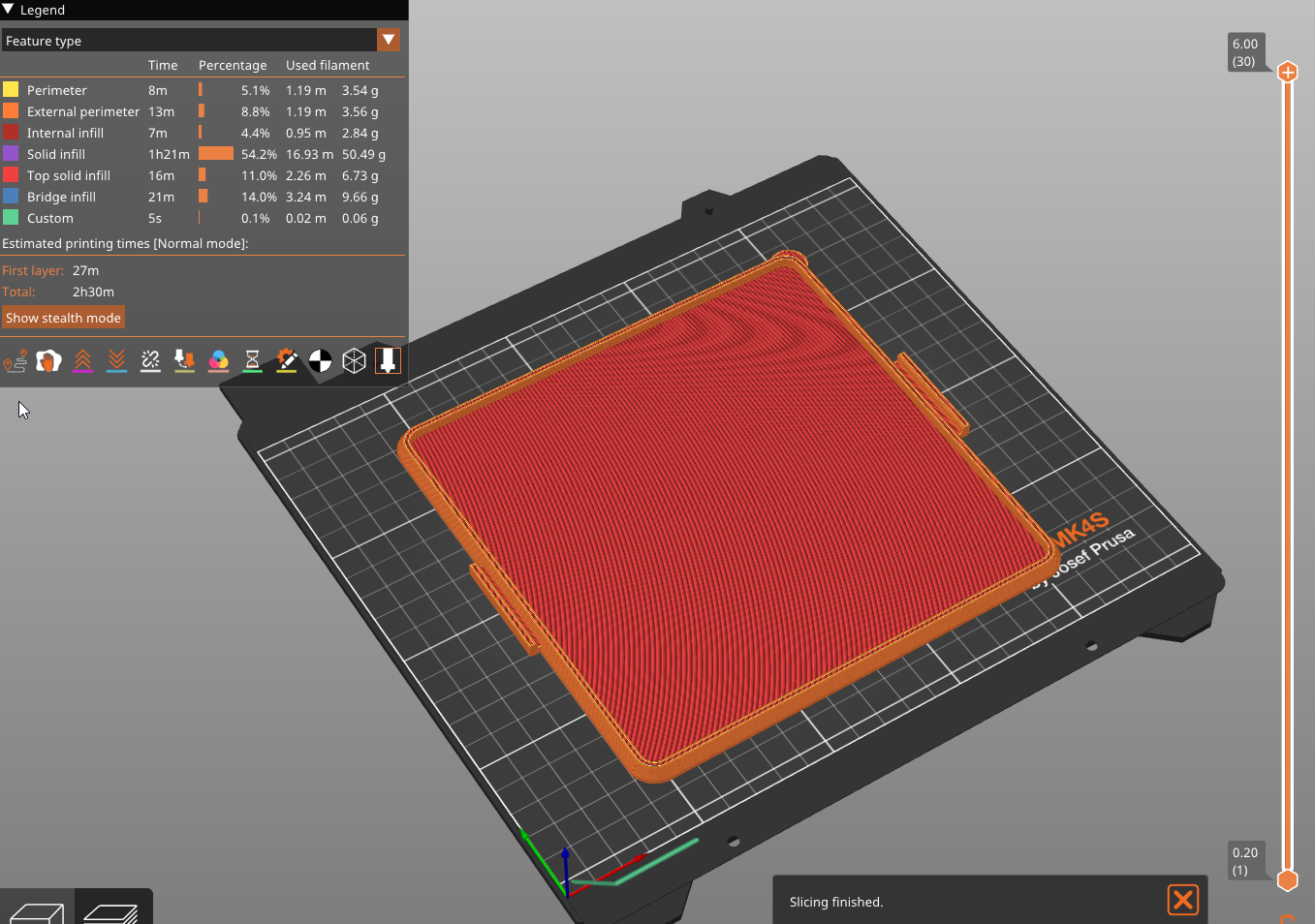Toggle Bridge infill feature swatch
1315x924 pixels.
click(11, 196)
